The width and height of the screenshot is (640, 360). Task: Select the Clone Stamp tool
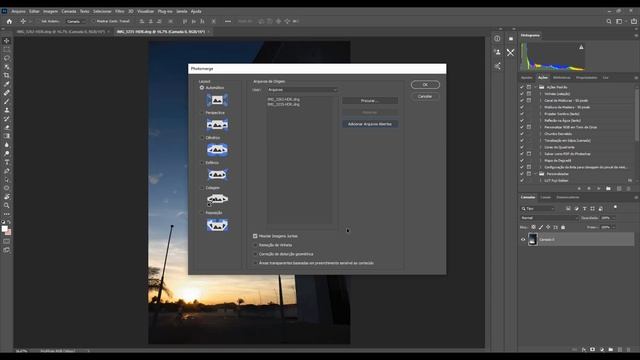7,110
